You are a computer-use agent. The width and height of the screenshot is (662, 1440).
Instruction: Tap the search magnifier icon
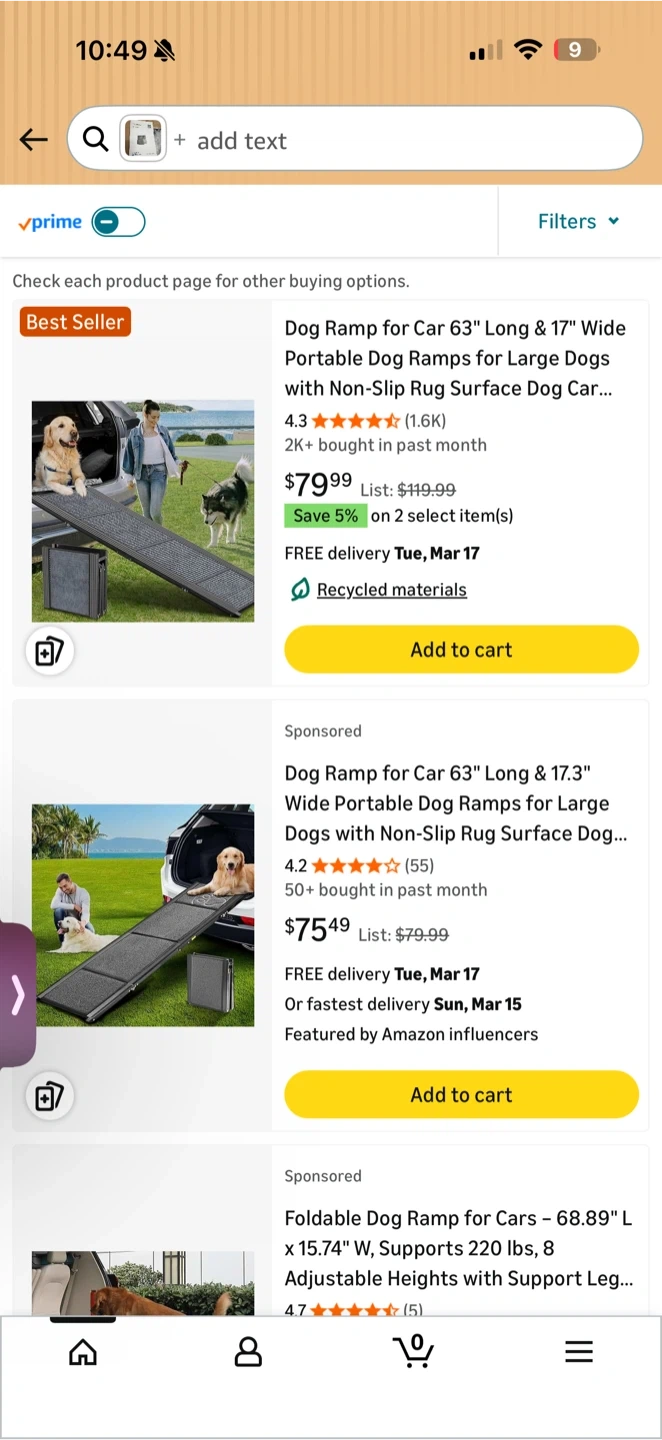95,140
